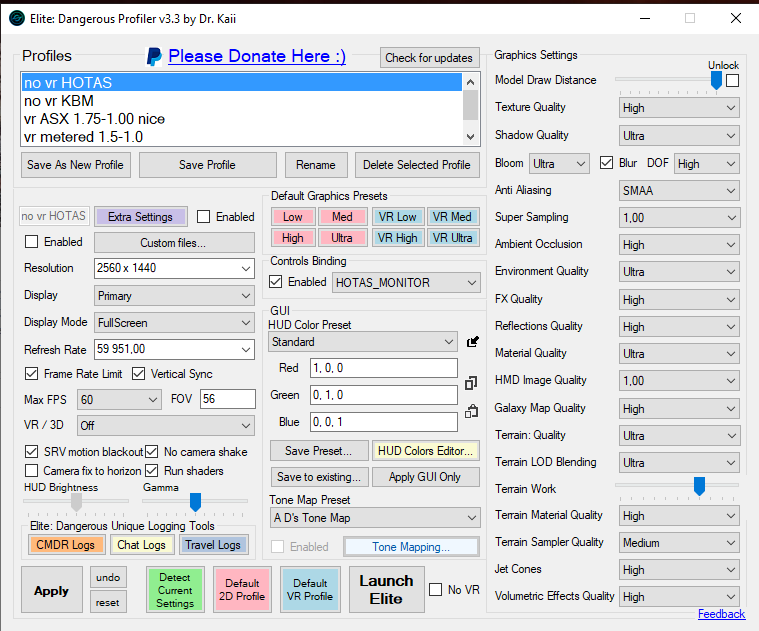
Task: Click the Apply button
Action: [x=51, y=590]
